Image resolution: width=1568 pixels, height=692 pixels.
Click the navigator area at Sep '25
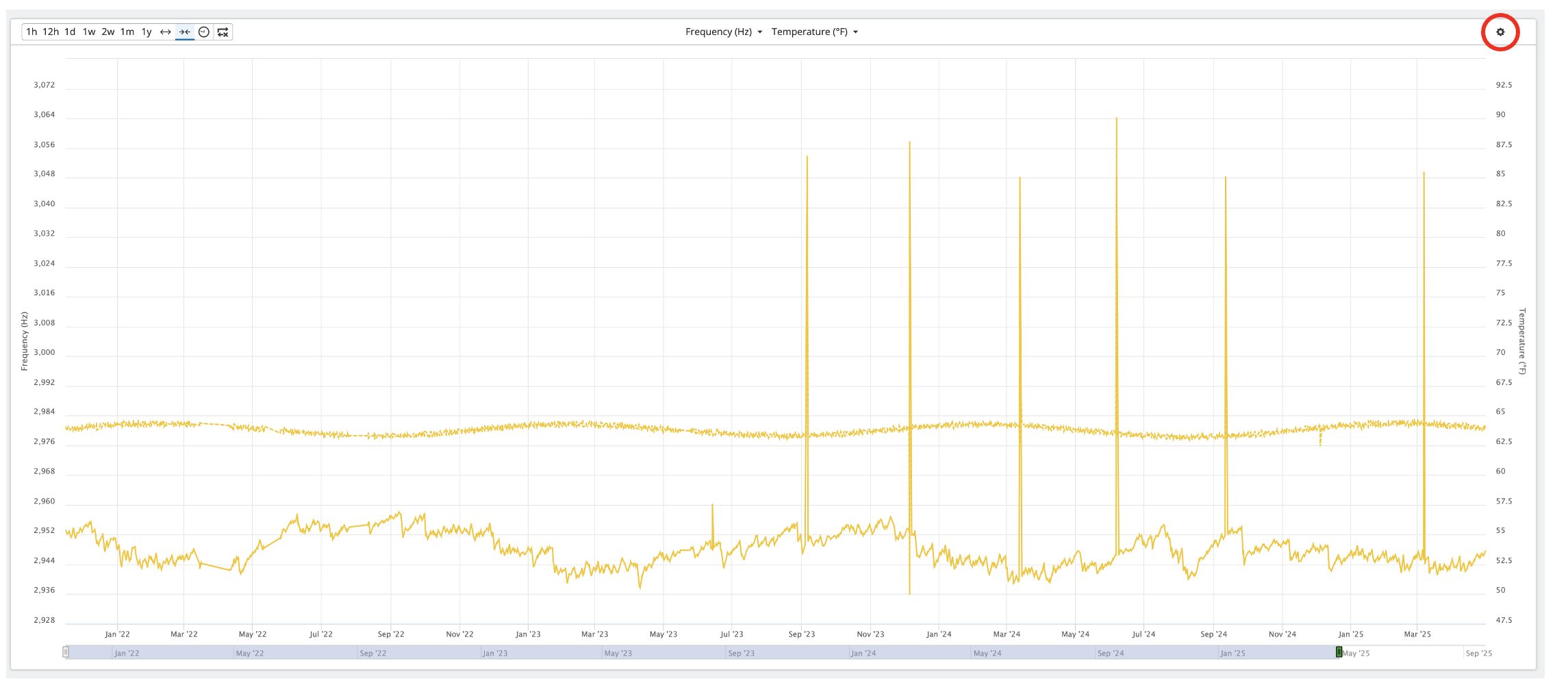[1479, 653]
